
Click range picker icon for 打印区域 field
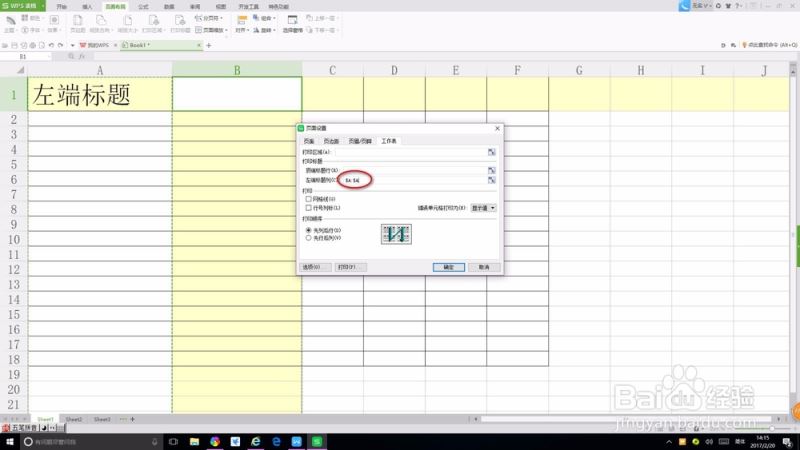491,152
